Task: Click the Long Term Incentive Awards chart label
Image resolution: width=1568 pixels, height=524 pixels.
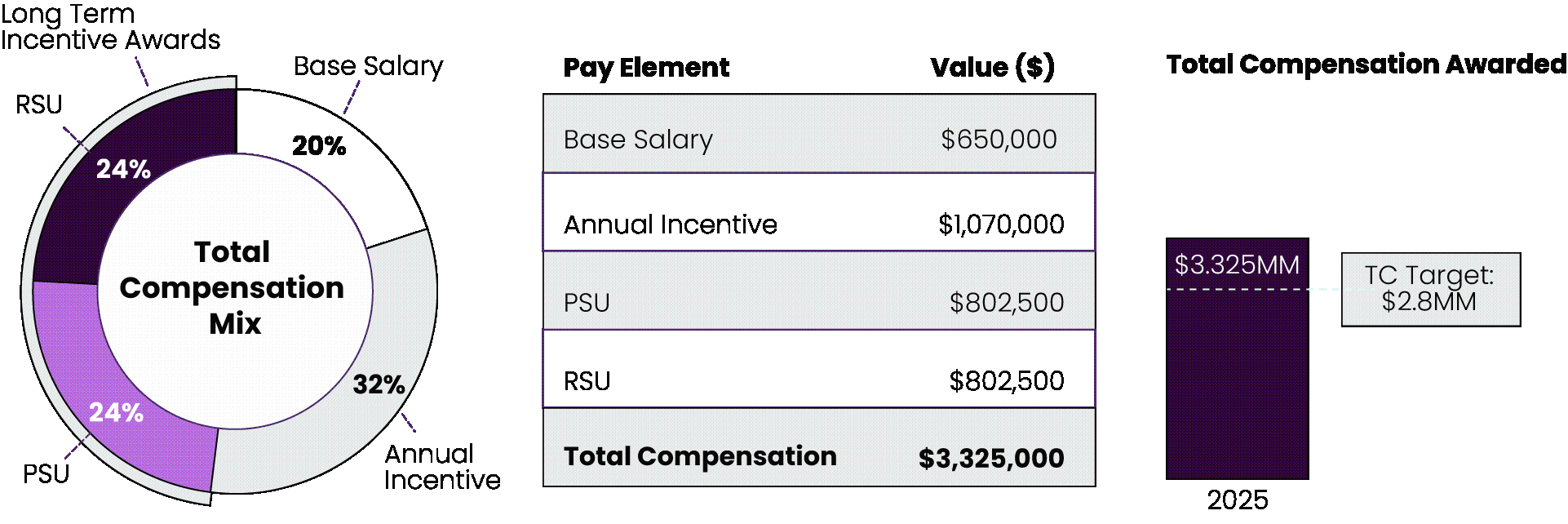Action: (110, 27)
